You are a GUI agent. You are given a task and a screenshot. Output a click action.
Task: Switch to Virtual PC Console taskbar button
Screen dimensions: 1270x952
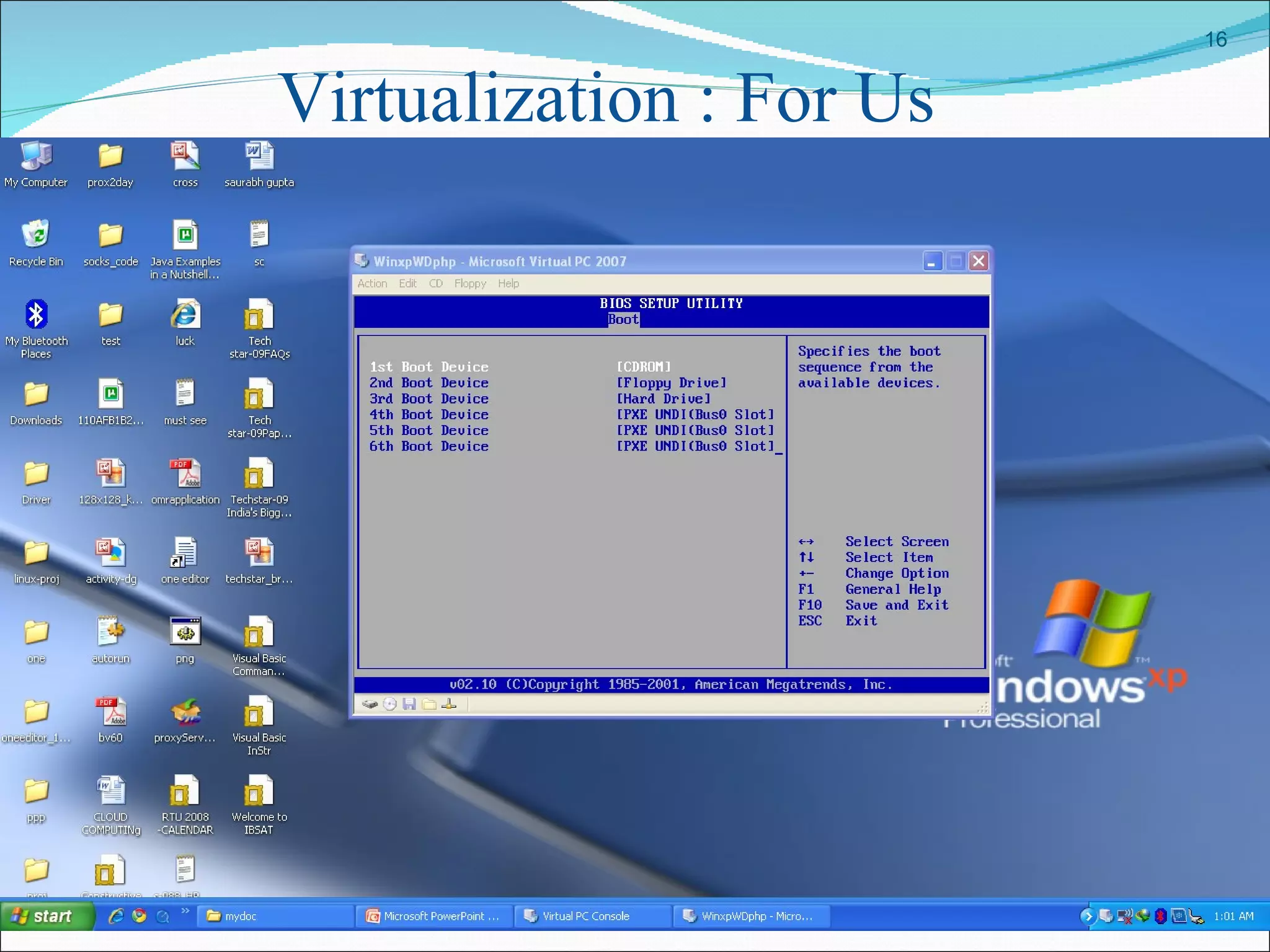593,916
